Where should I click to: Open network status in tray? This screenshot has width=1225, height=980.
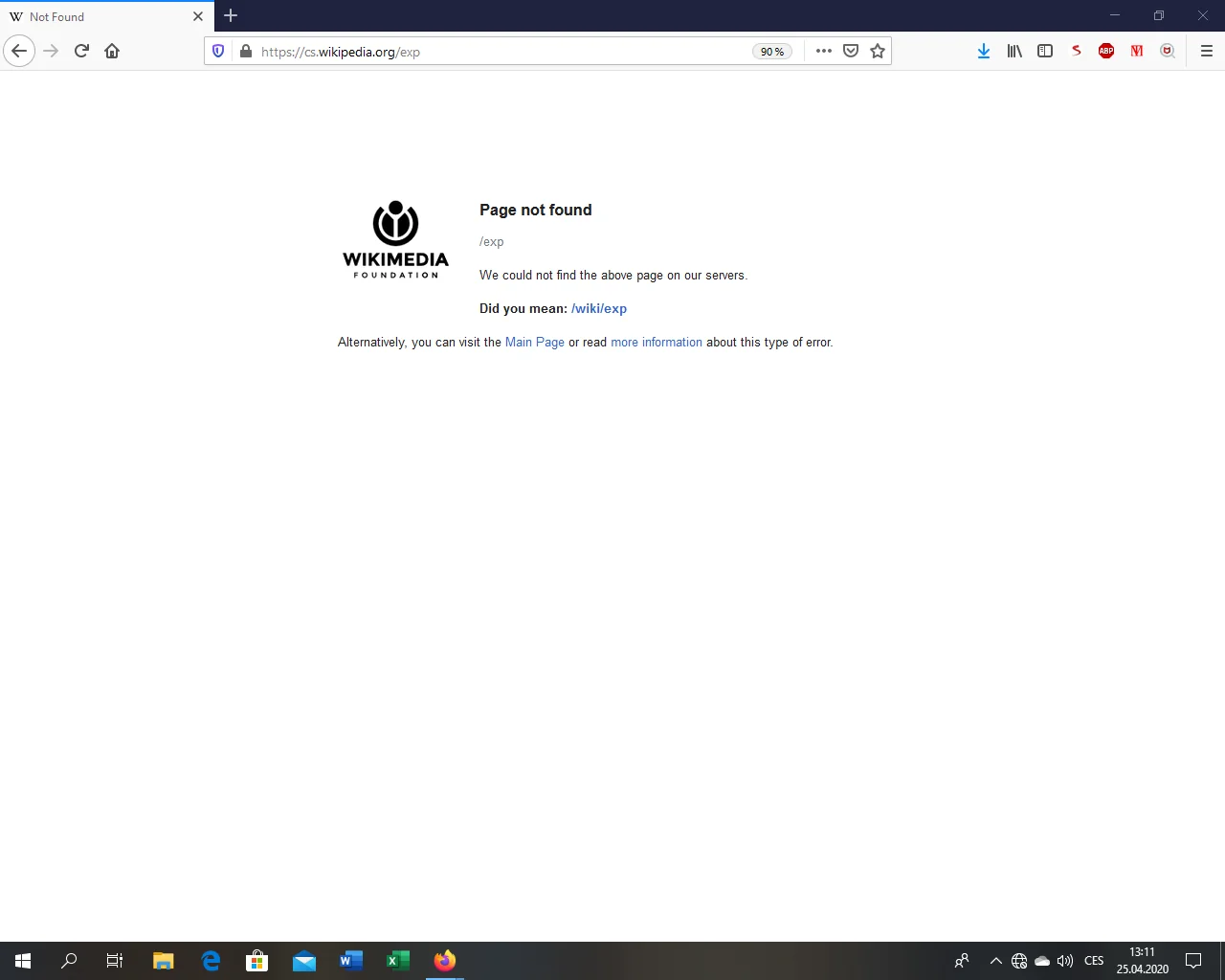pos(1019,961)
